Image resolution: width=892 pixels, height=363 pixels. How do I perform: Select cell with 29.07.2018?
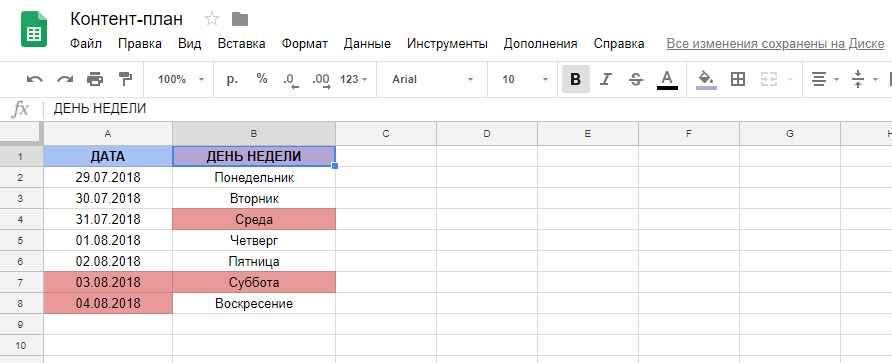click(x=108, y=178)
